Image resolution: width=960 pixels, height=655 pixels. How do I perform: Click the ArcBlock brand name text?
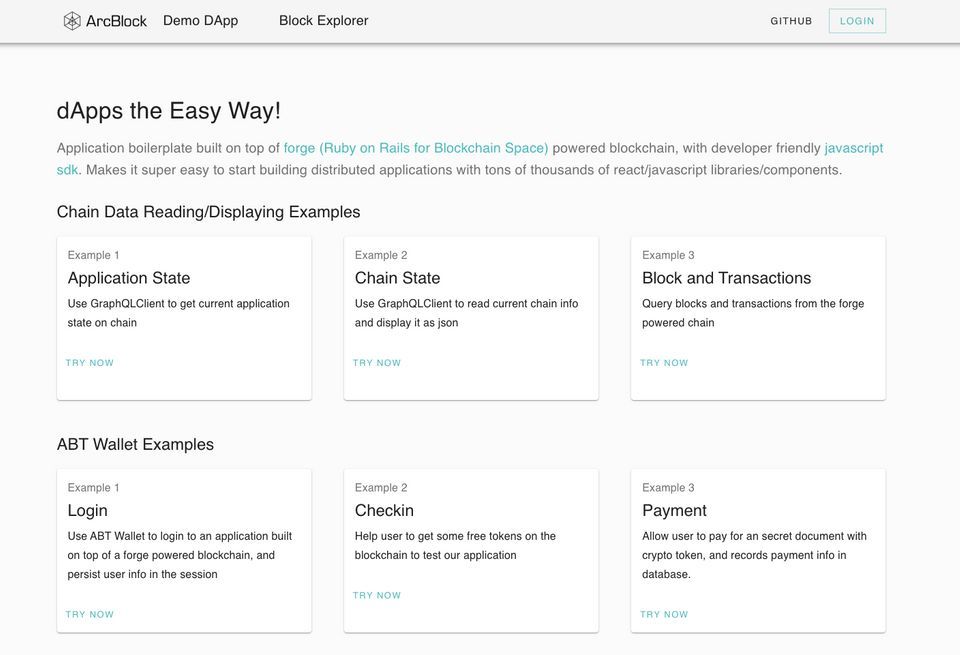116,21
